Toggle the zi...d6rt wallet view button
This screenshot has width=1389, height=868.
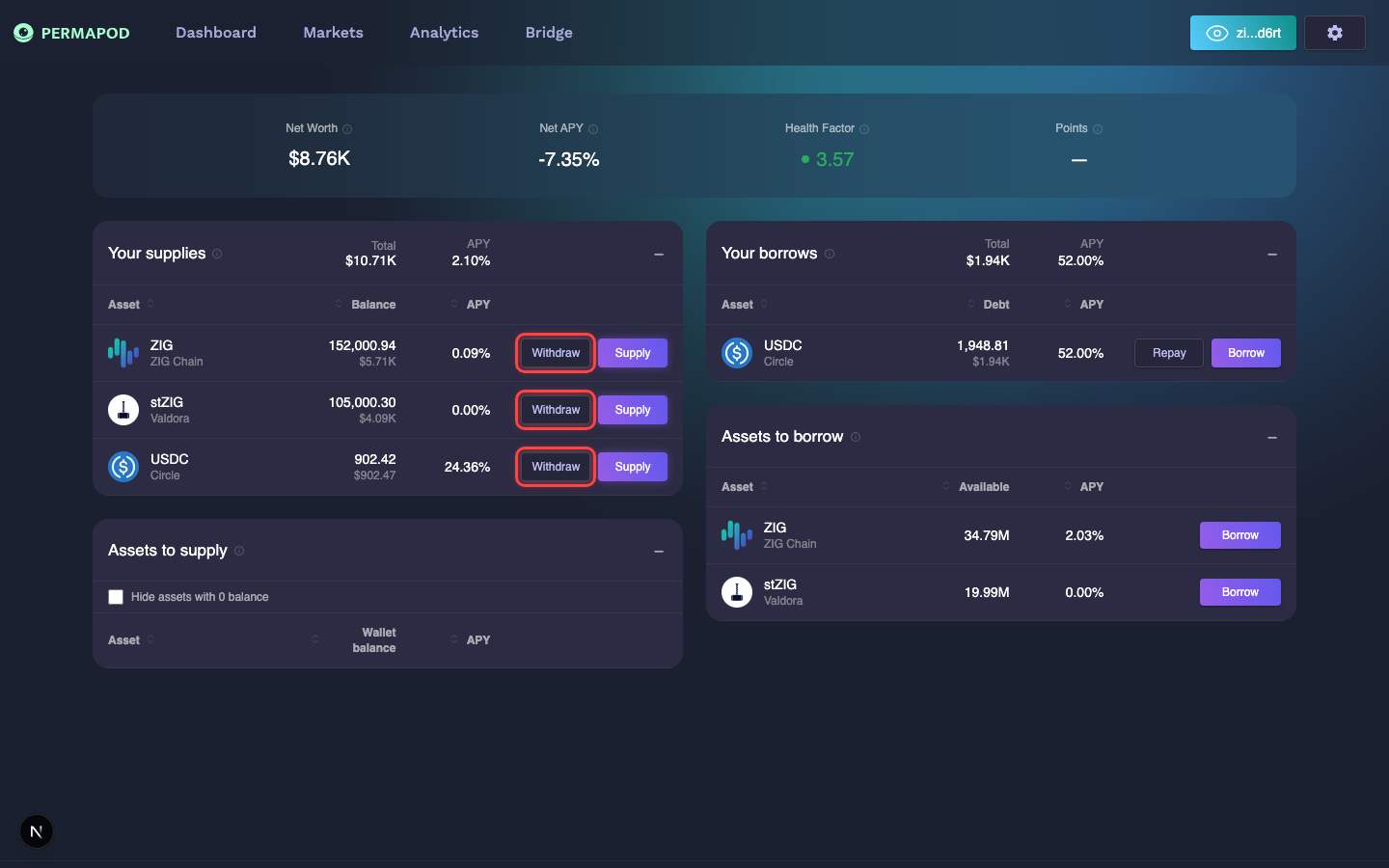1242,33
